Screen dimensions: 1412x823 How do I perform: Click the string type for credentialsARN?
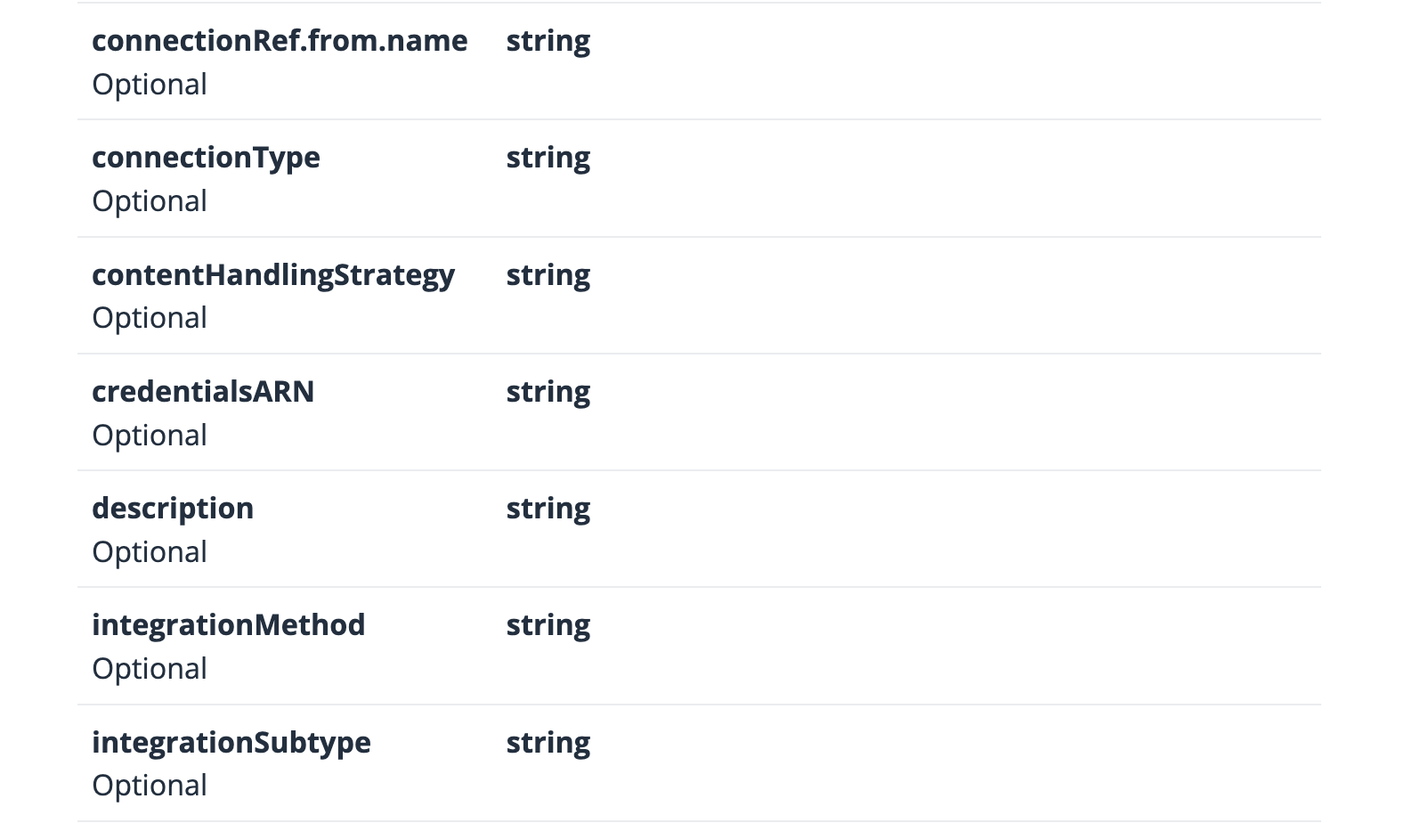pos(548,392)
